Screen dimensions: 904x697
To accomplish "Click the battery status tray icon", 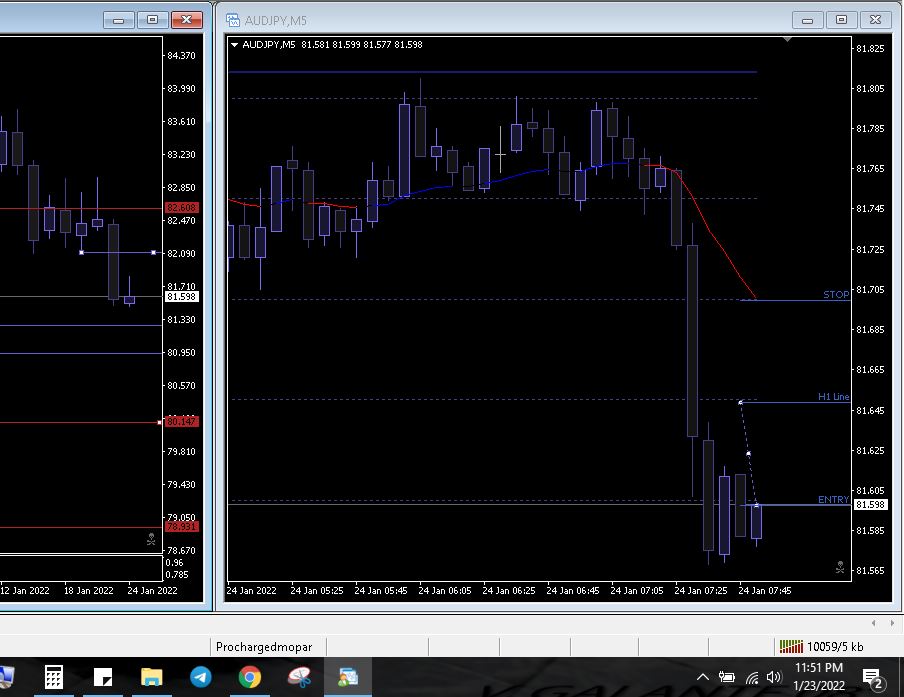I will click(727, 677).
